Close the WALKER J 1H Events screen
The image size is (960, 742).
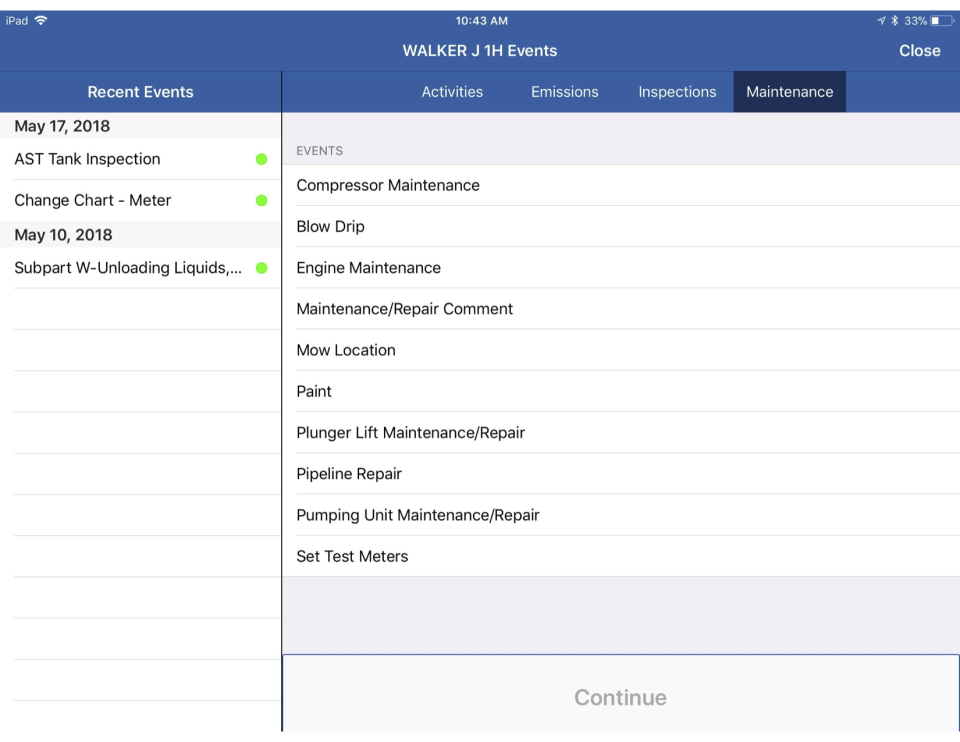(919, 51)
